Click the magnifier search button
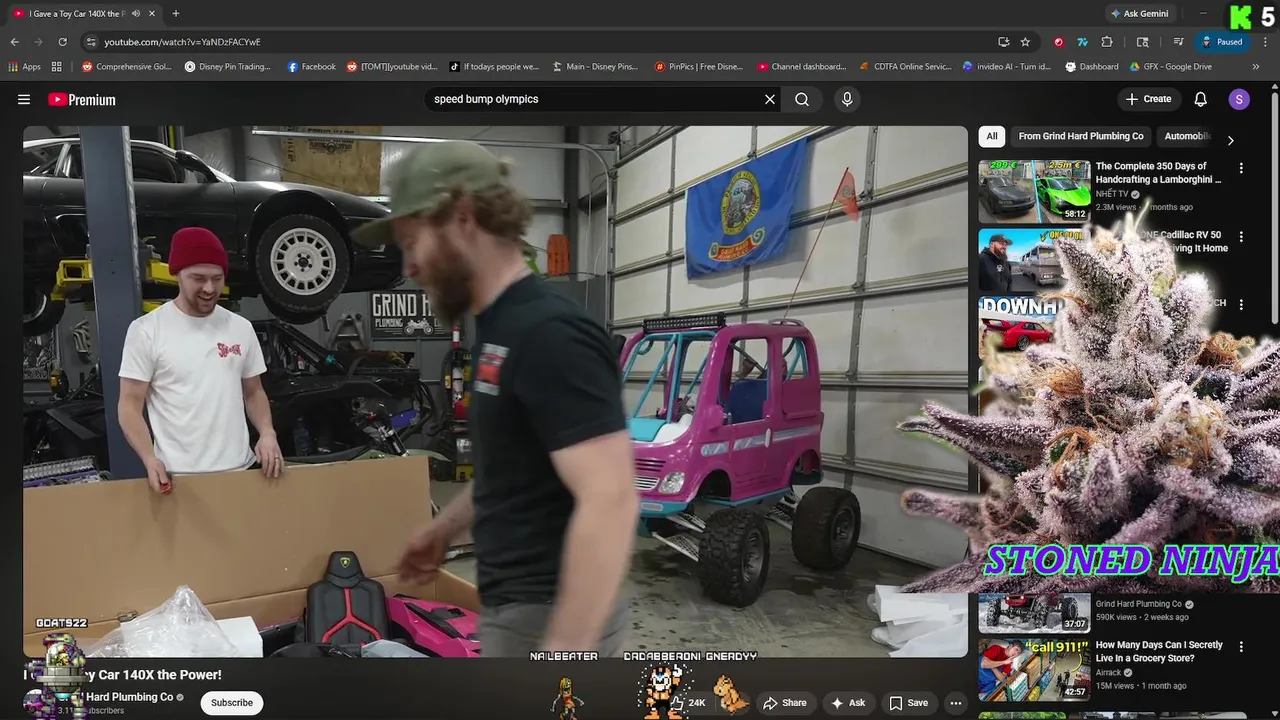The width and height of the screenshot is (1280, 720). pyautogui.click(x=802, y=99)
